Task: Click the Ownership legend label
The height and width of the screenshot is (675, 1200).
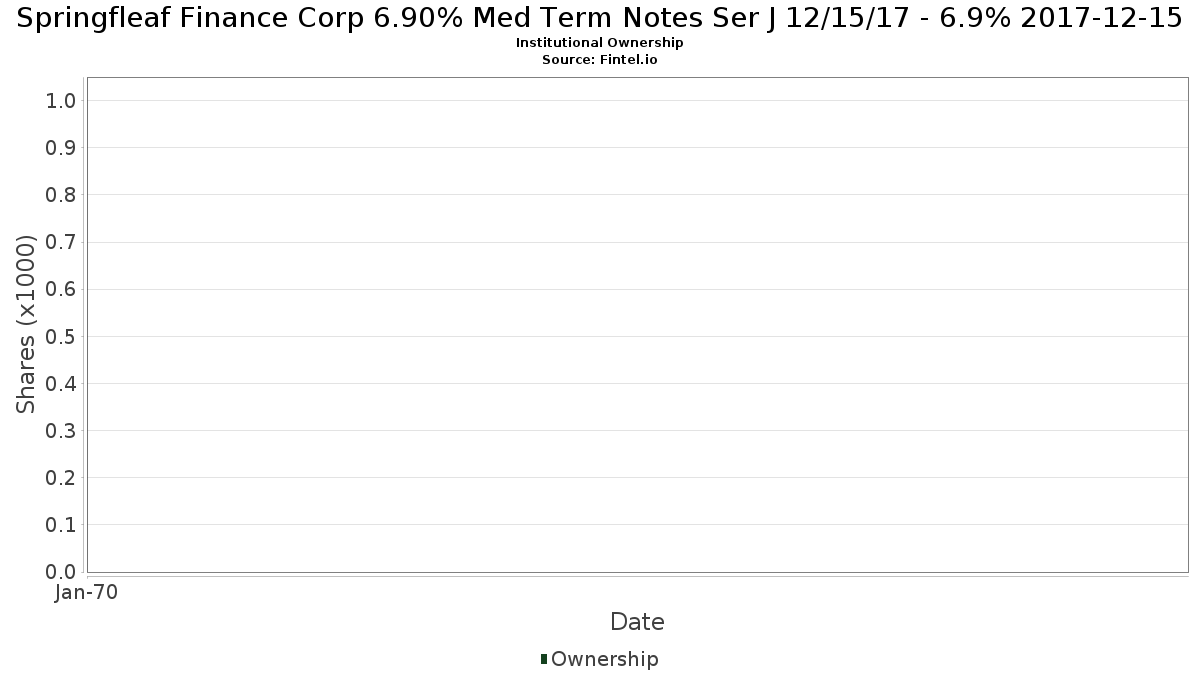Action: click(x=604, y=659)
